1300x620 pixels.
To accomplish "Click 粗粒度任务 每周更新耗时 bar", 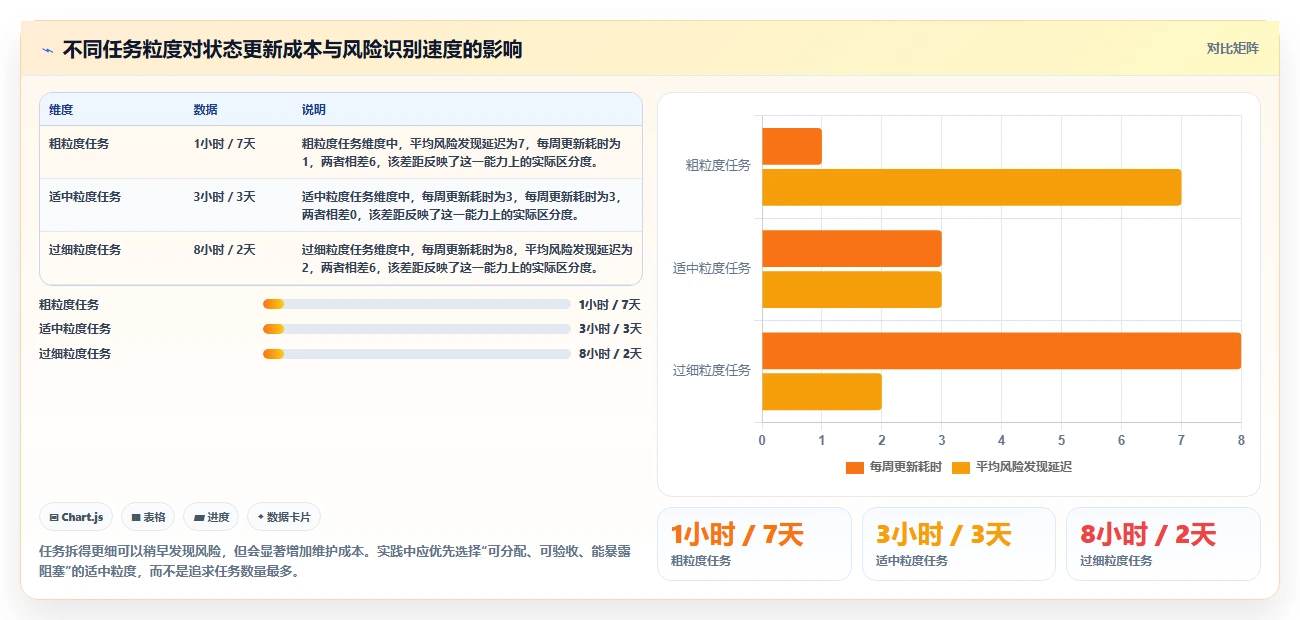I will coord(792,146).
